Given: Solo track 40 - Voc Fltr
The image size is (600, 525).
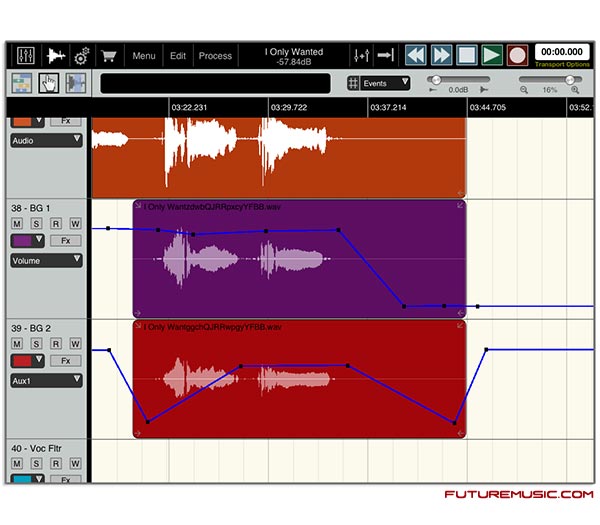Looking at the screenshot, I should (36, 463).
